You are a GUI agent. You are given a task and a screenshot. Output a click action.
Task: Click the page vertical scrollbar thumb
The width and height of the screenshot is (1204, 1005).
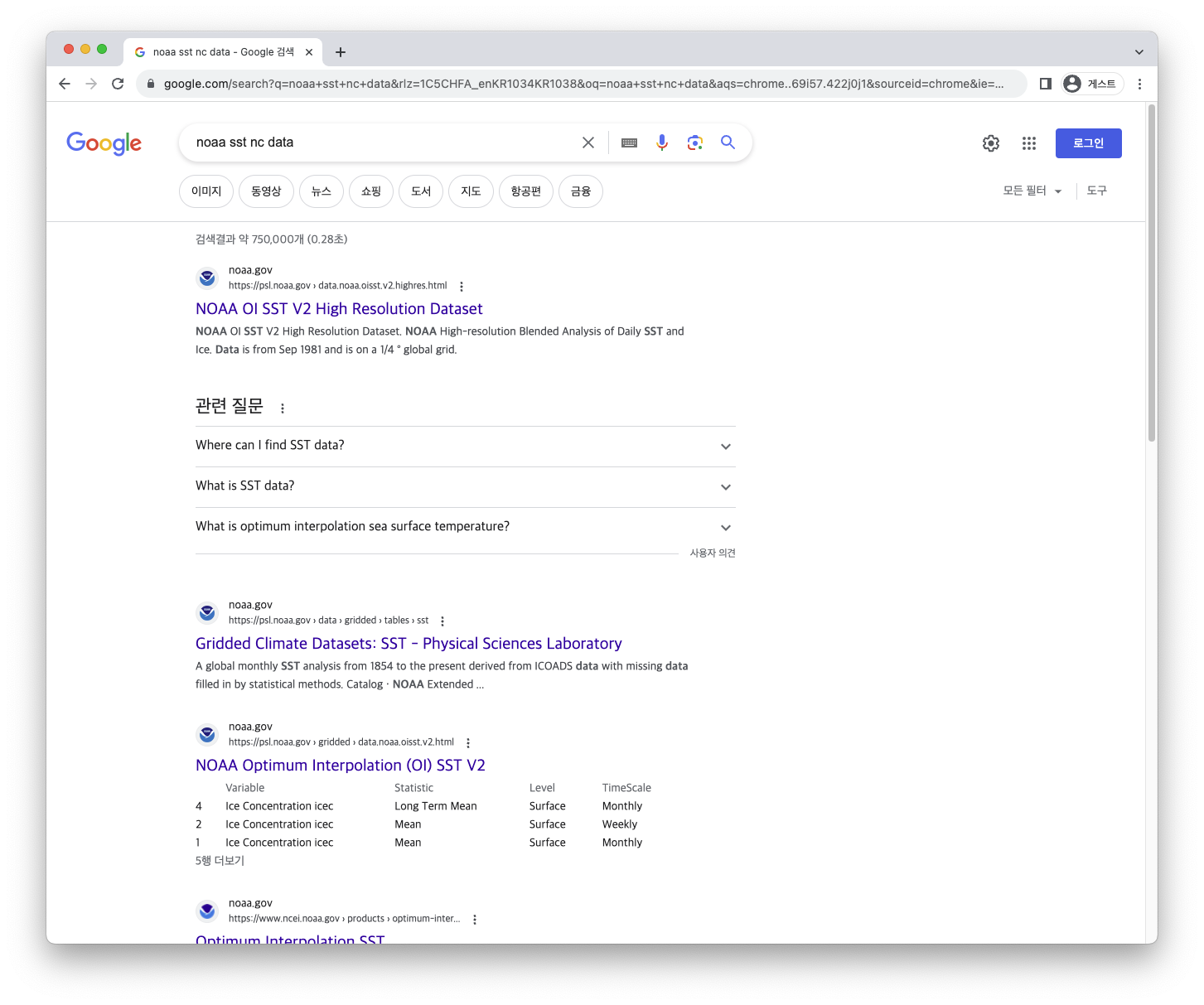coord(1152,273)
